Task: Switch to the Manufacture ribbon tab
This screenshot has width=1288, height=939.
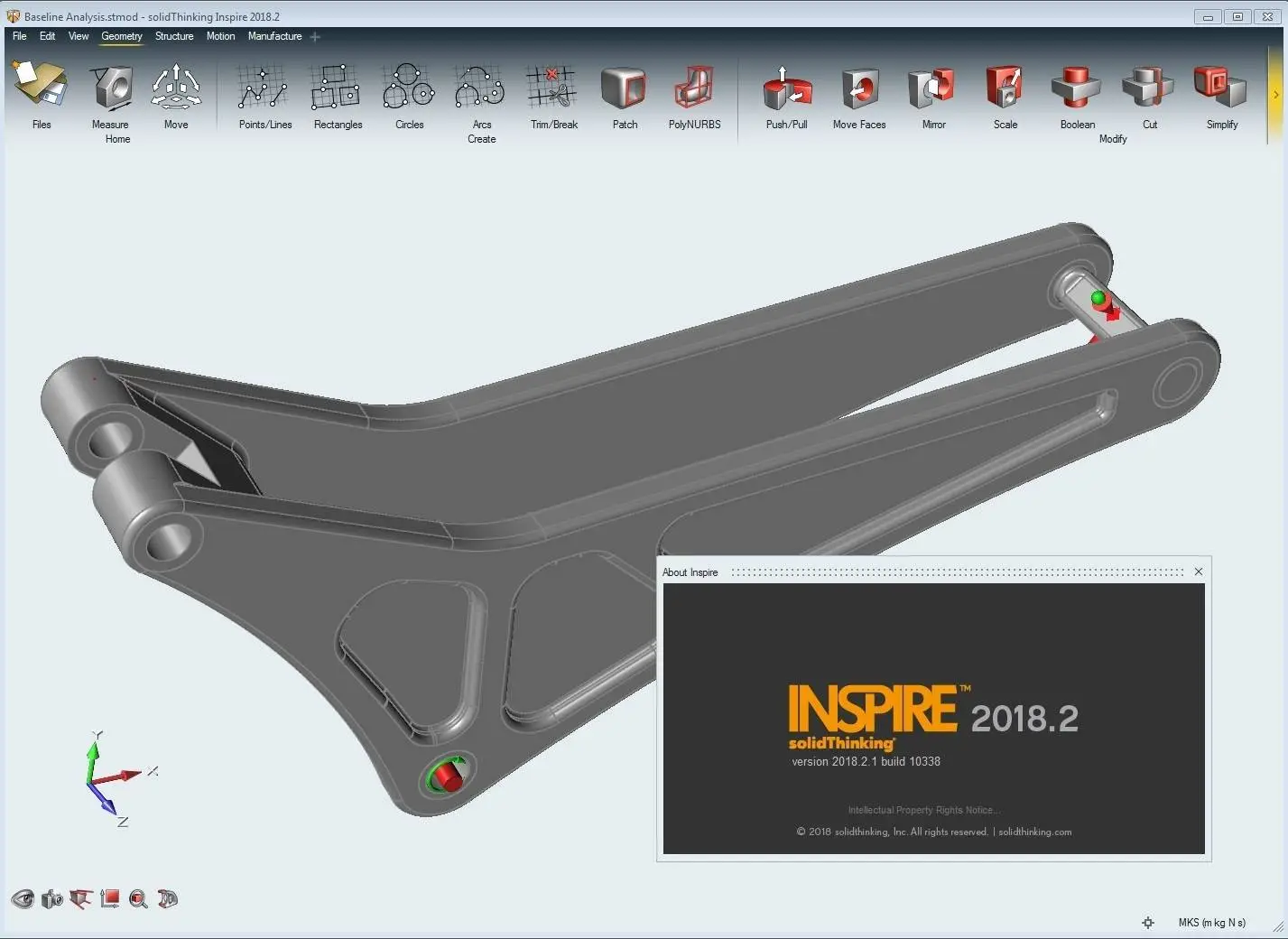Action: pyautogui.click(x=275, y=36)
